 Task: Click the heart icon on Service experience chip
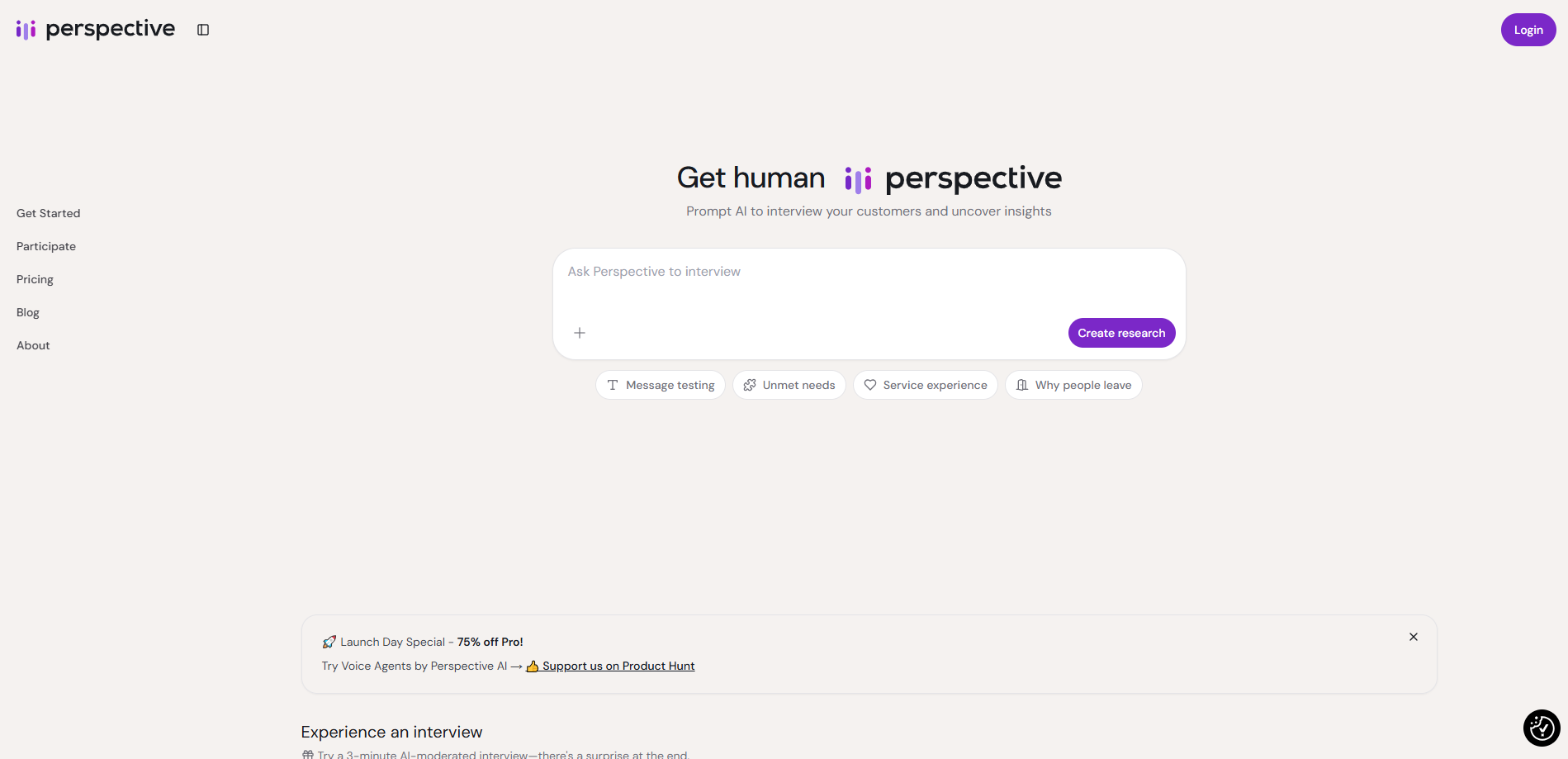click(x=870, y=385)
